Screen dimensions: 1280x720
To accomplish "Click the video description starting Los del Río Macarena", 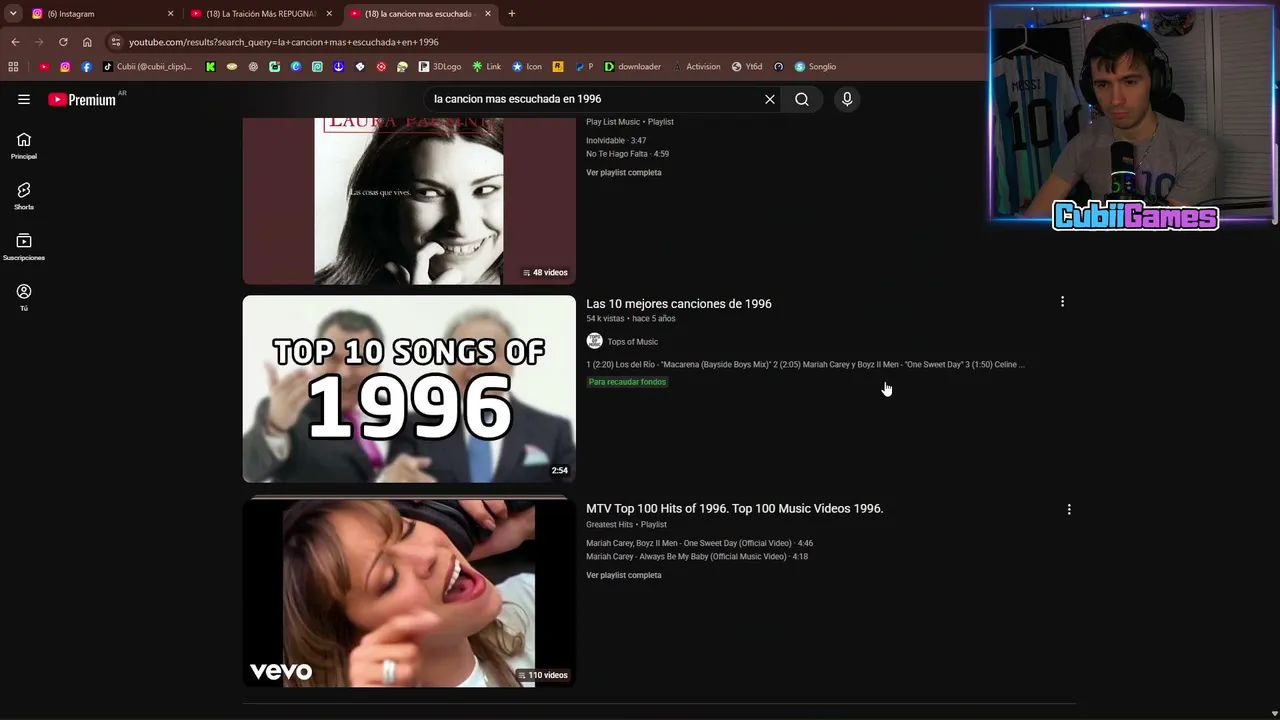I will 805,365.
